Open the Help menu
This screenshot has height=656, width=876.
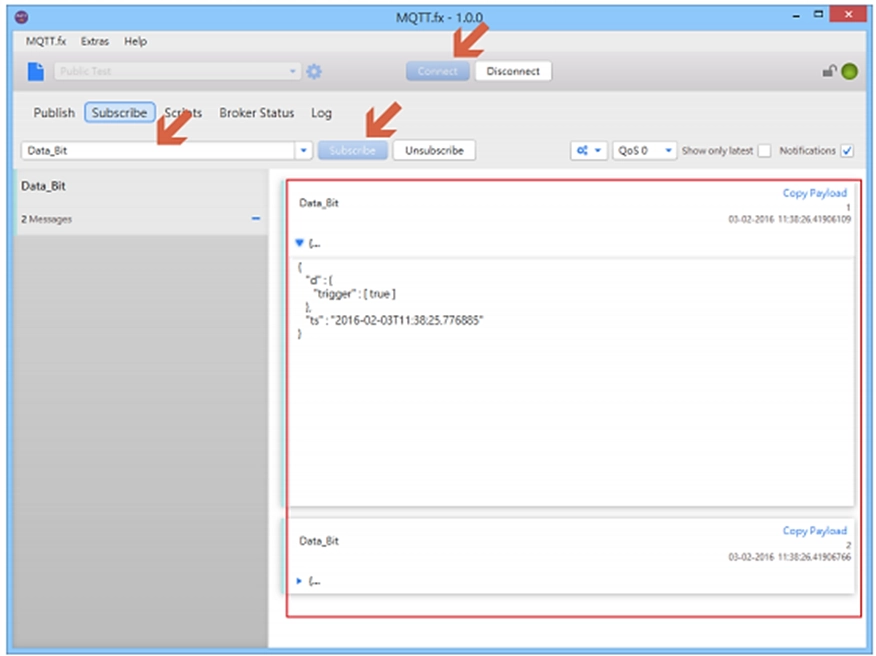(135, 41)
